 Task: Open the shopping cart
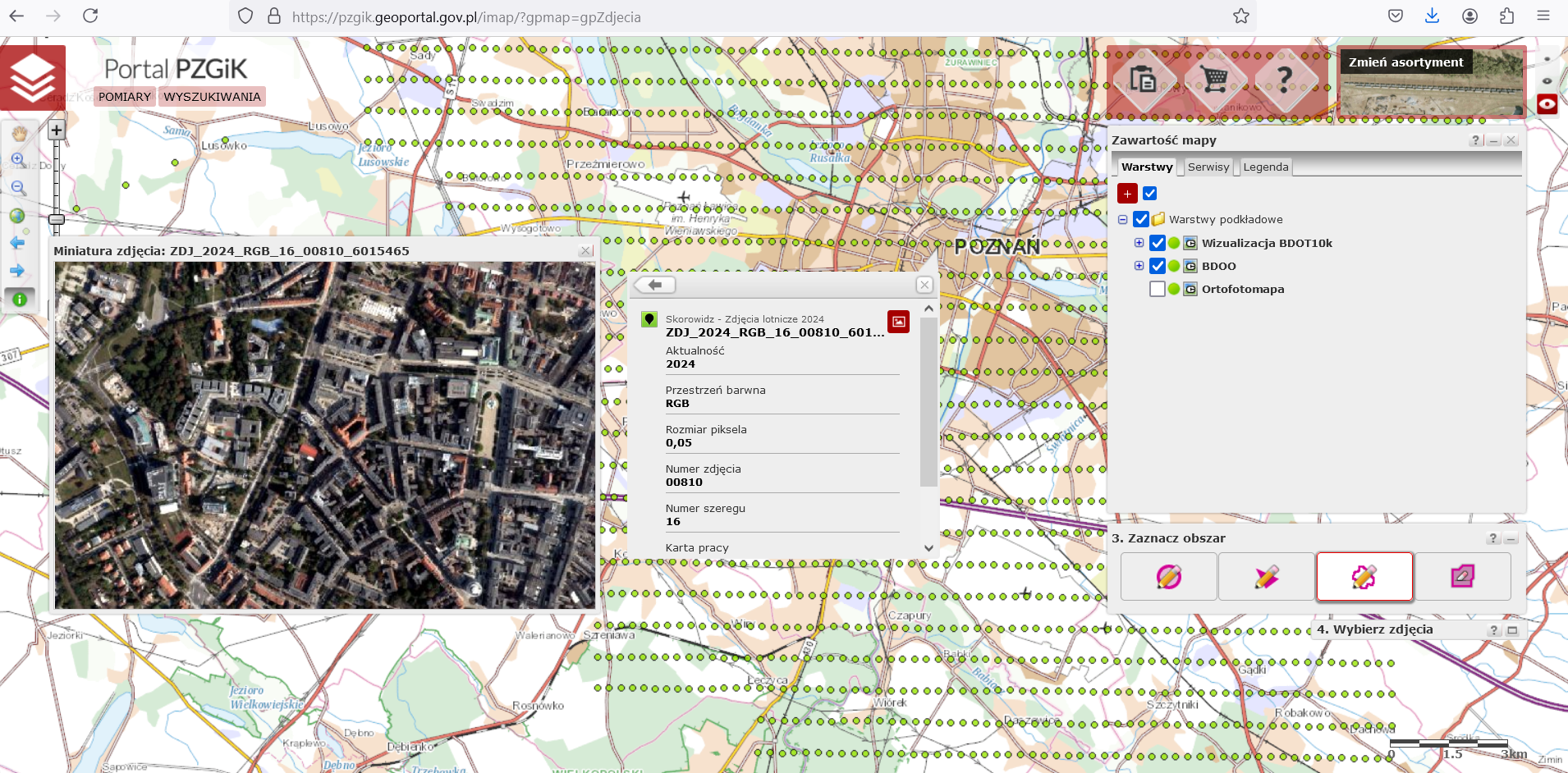pyautogui.click(x=1214, y=80)
